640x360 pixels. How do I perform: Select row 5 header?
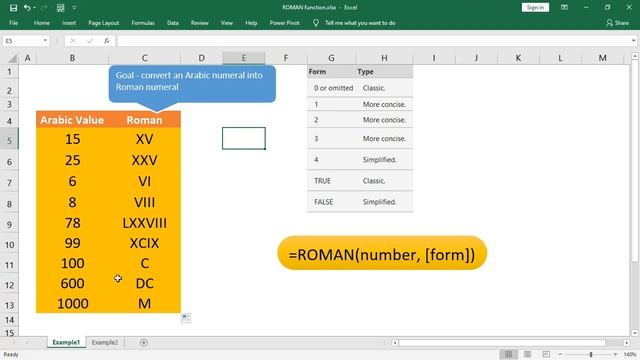tap(9, 140)
